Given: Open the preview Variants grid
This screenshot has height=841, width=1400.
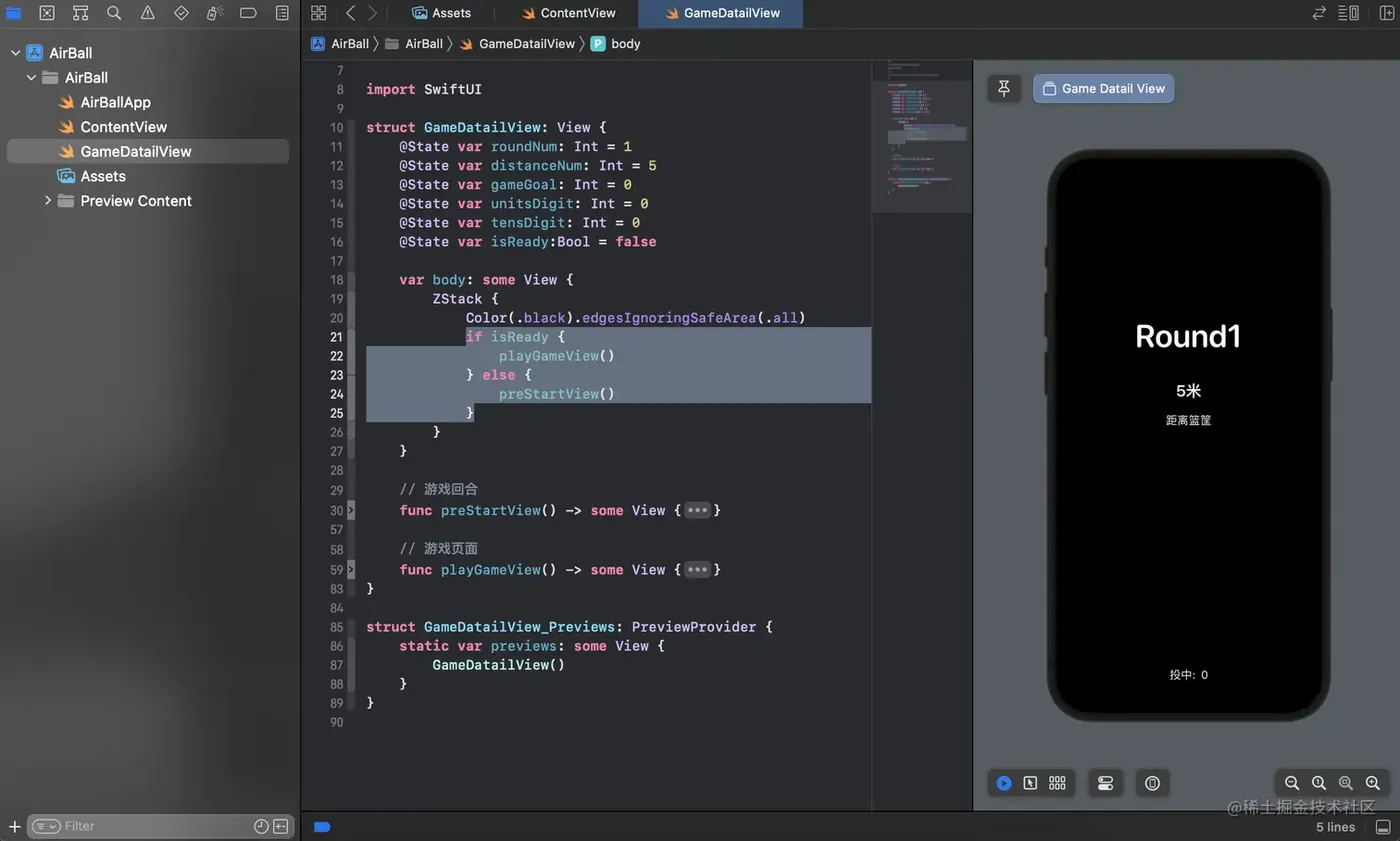Looking at the screenshot, I should tap(1057, 783).
